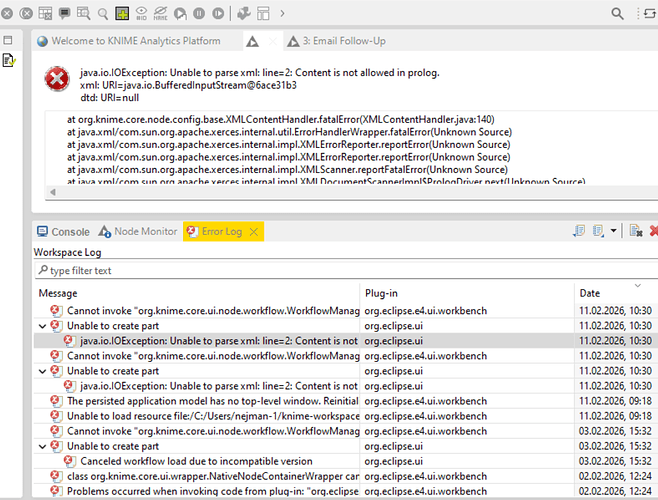The width and height of the screenshot is (658, 500).
Task: Toggle the hide node names icon
Action: [x=160, y=13]
